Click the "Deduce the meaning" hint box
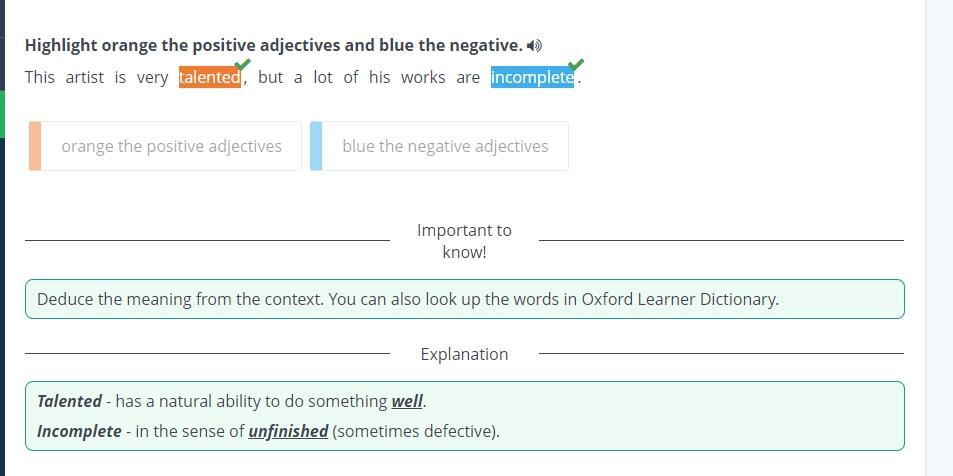This screenshot has height=476, width=953. 464,299
